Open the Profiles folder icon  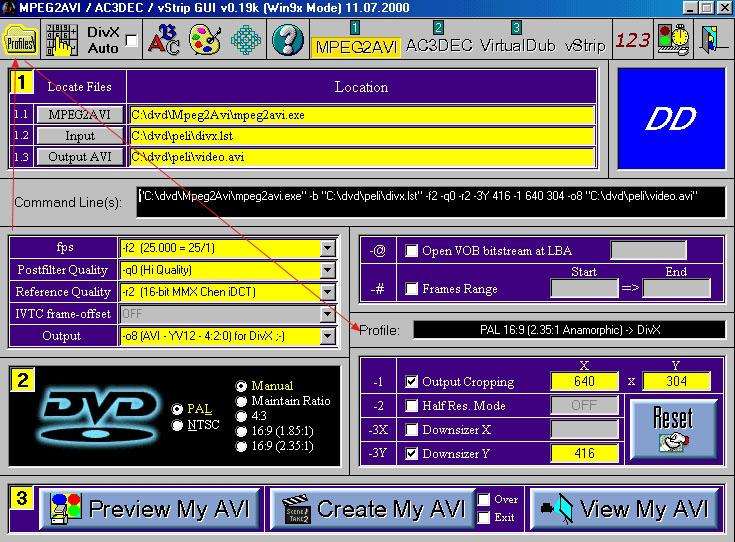[21, 40]
